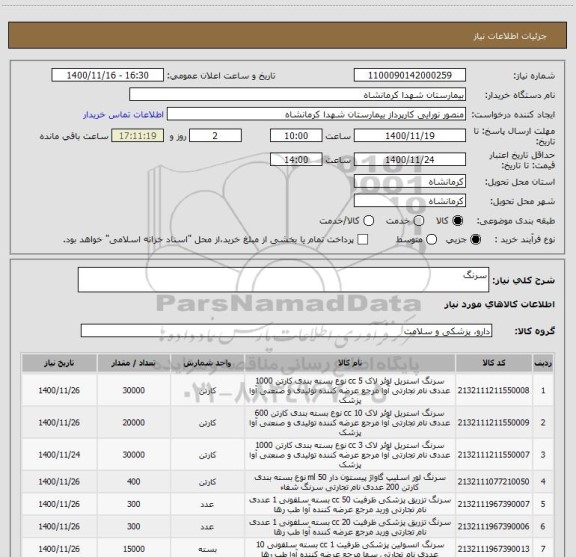Click the شهر محل تحویل field کرمانشاه
This screenshot has width=576, height=557.
coord(410,201)
